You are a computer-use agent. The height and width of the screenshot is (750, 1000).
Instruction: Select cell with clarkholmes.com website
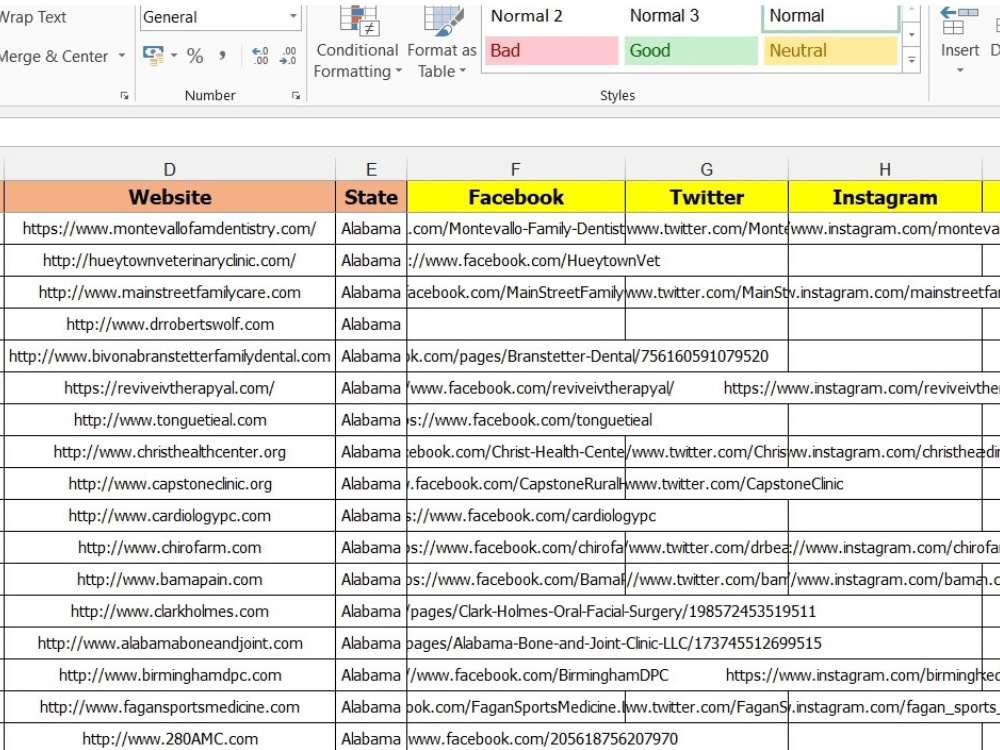tap(170, 611)
